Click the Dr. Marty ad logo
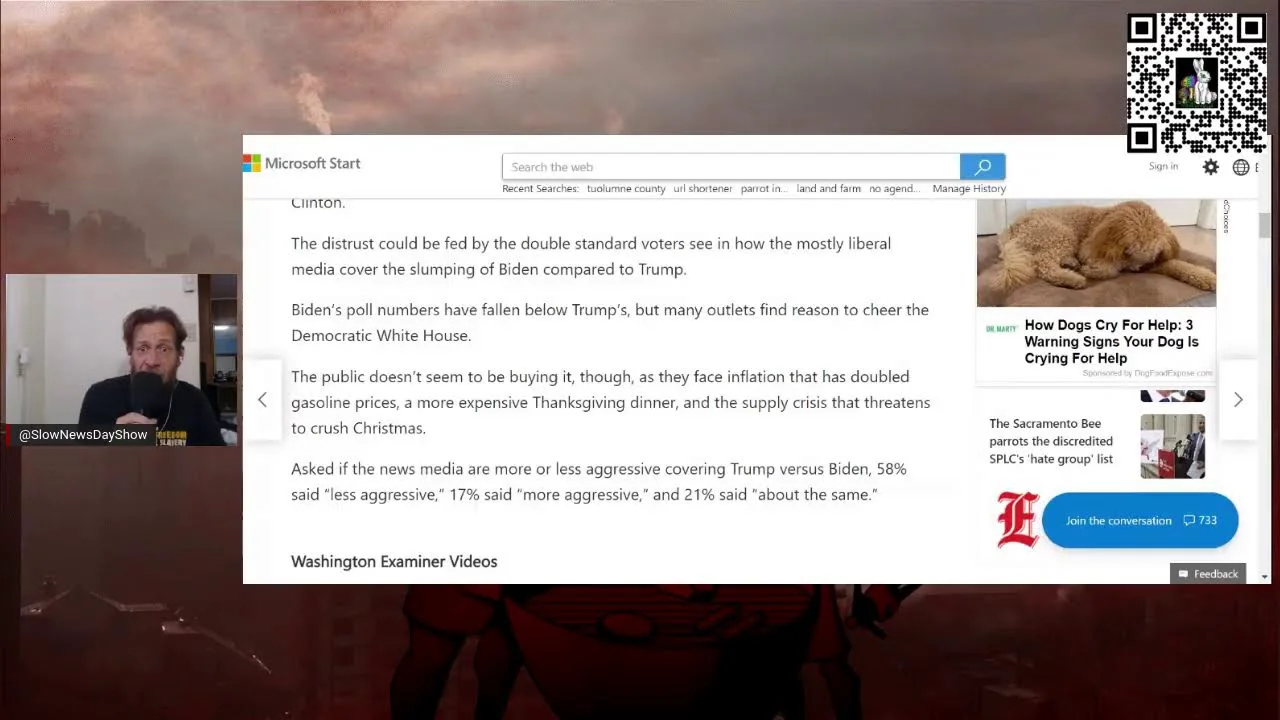This screenshot has height=720, width=1280. (x=1002, y=329)
